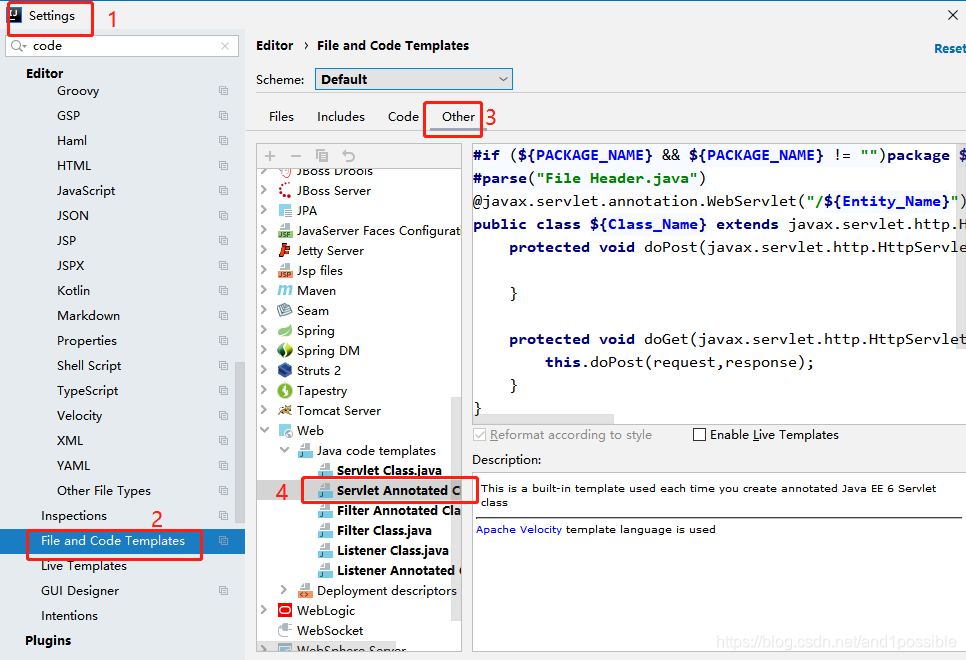The height and width of the screenshot is (660, 966).
Task: Open Inspections settings page
Action: point(74,515)
